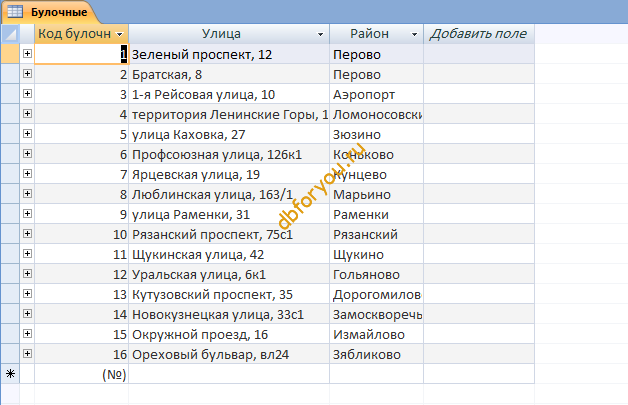Click the new record asterisk row selector

point(10,374)
